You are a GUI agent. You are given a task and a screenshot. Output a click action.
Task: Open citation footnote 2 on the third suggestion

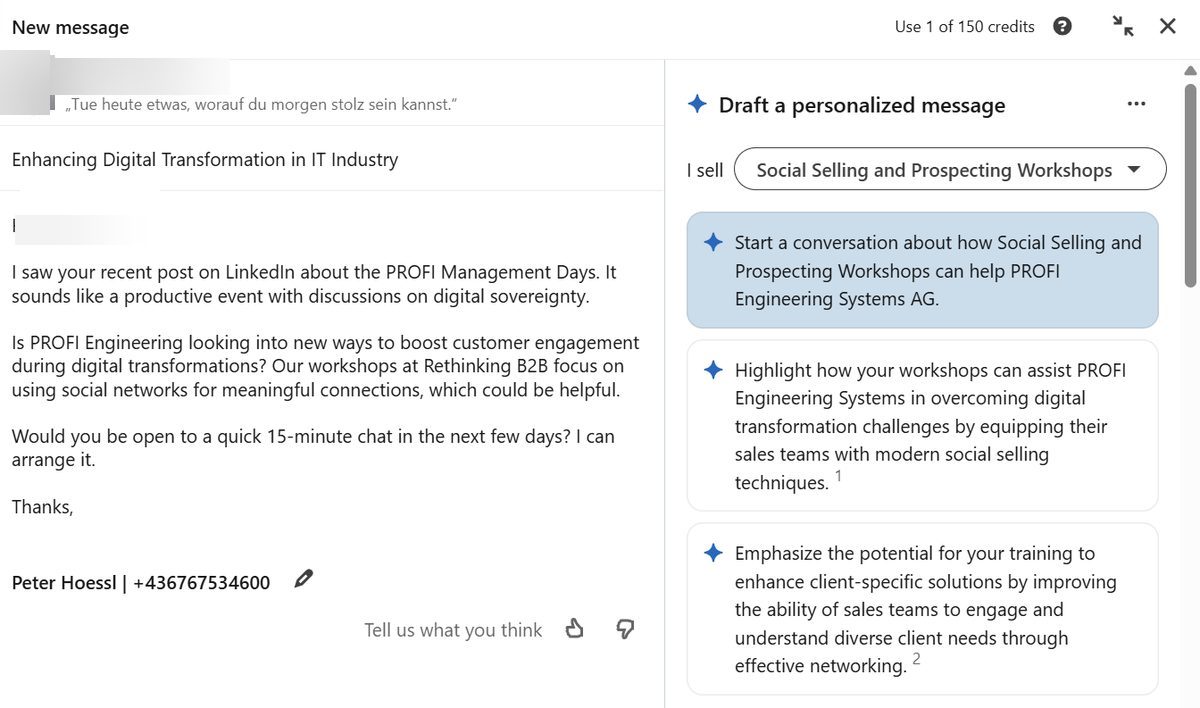(x=916, y=658)
